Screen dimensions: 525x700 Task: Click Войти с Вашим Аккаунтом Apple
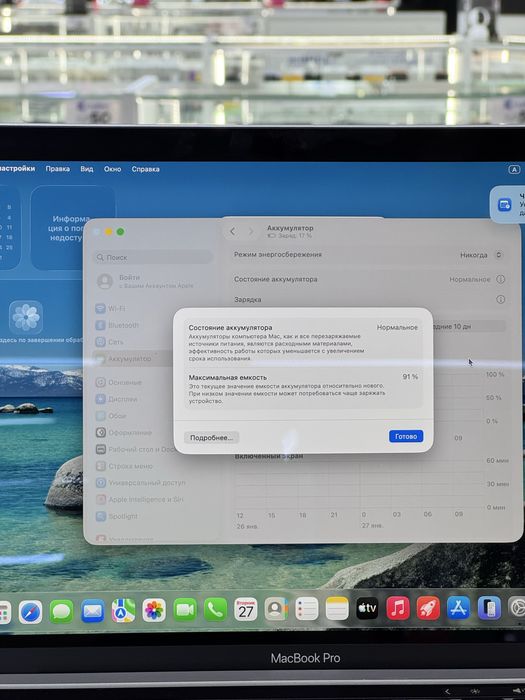(x=146, y=281)
